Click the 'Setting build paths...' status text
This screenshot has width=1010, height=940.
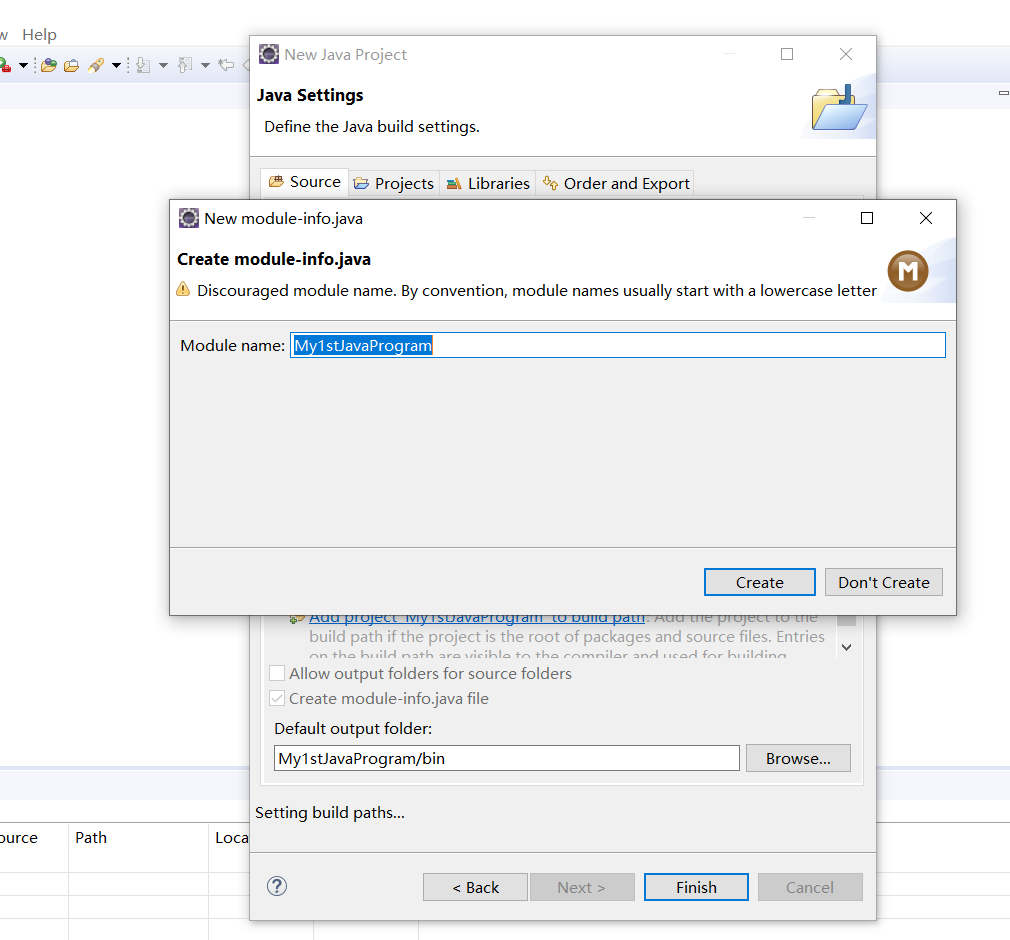[330, 813]
